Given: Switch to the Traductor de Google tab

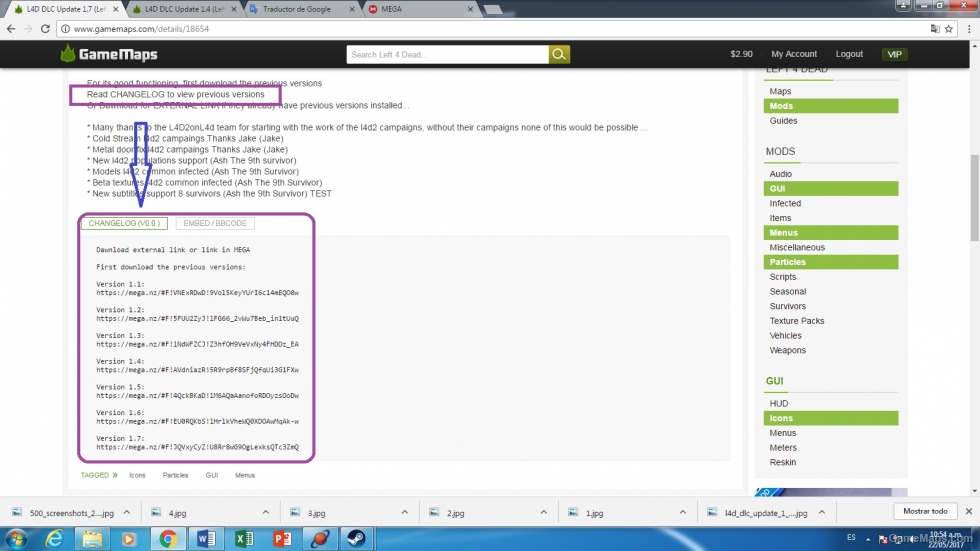Looking at the screenshot, I should click(x=302, y=9).
